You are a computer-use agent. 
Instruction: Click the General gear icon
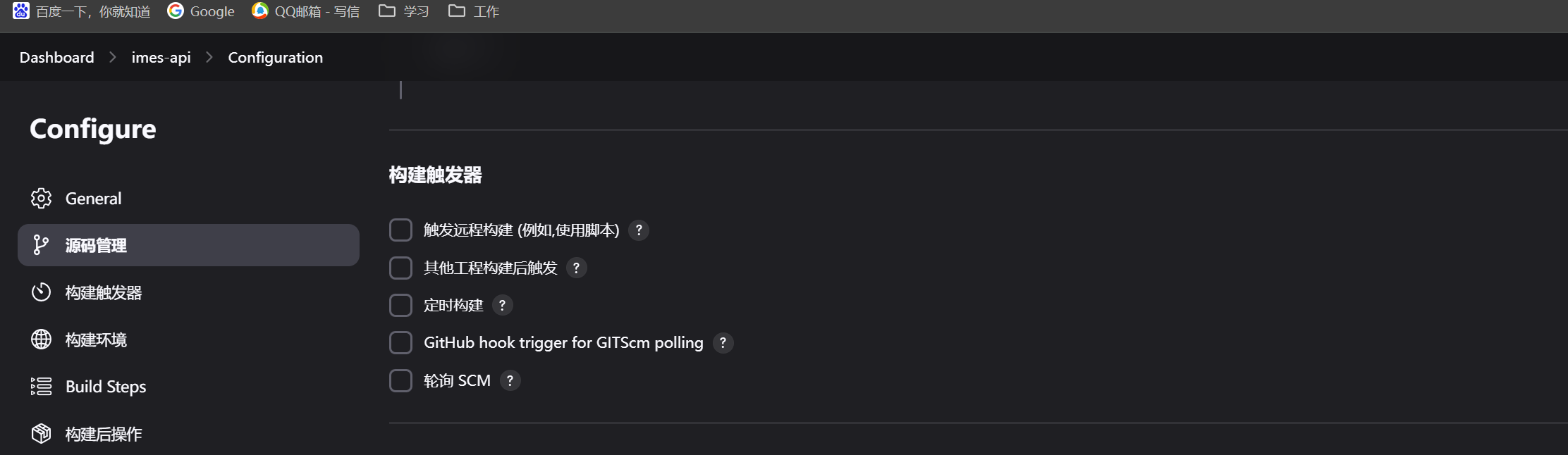(x=41, y=199)
